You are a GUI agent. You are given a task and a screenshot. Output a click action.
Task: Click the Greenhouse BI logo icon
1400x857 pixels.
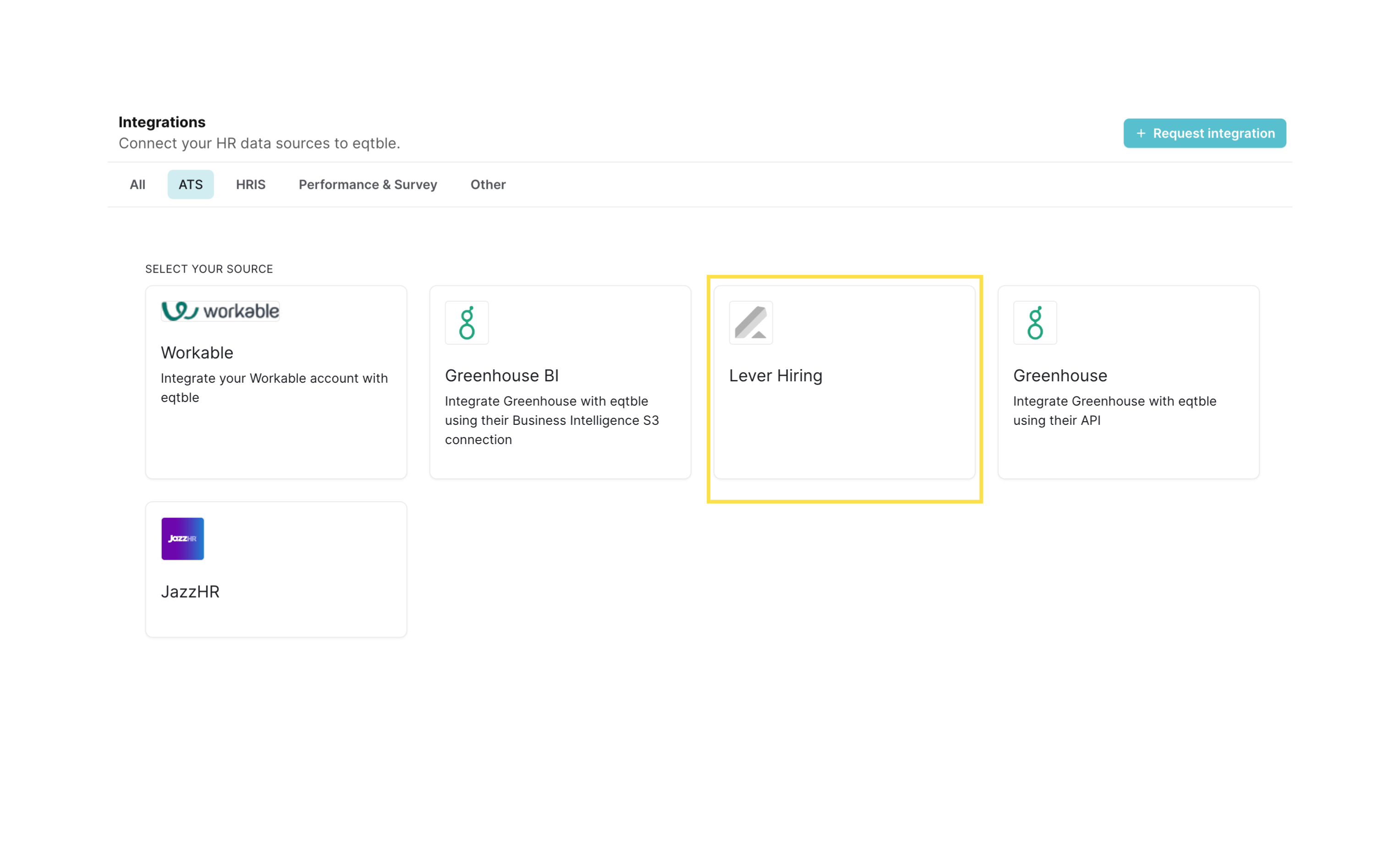point(467,323)
